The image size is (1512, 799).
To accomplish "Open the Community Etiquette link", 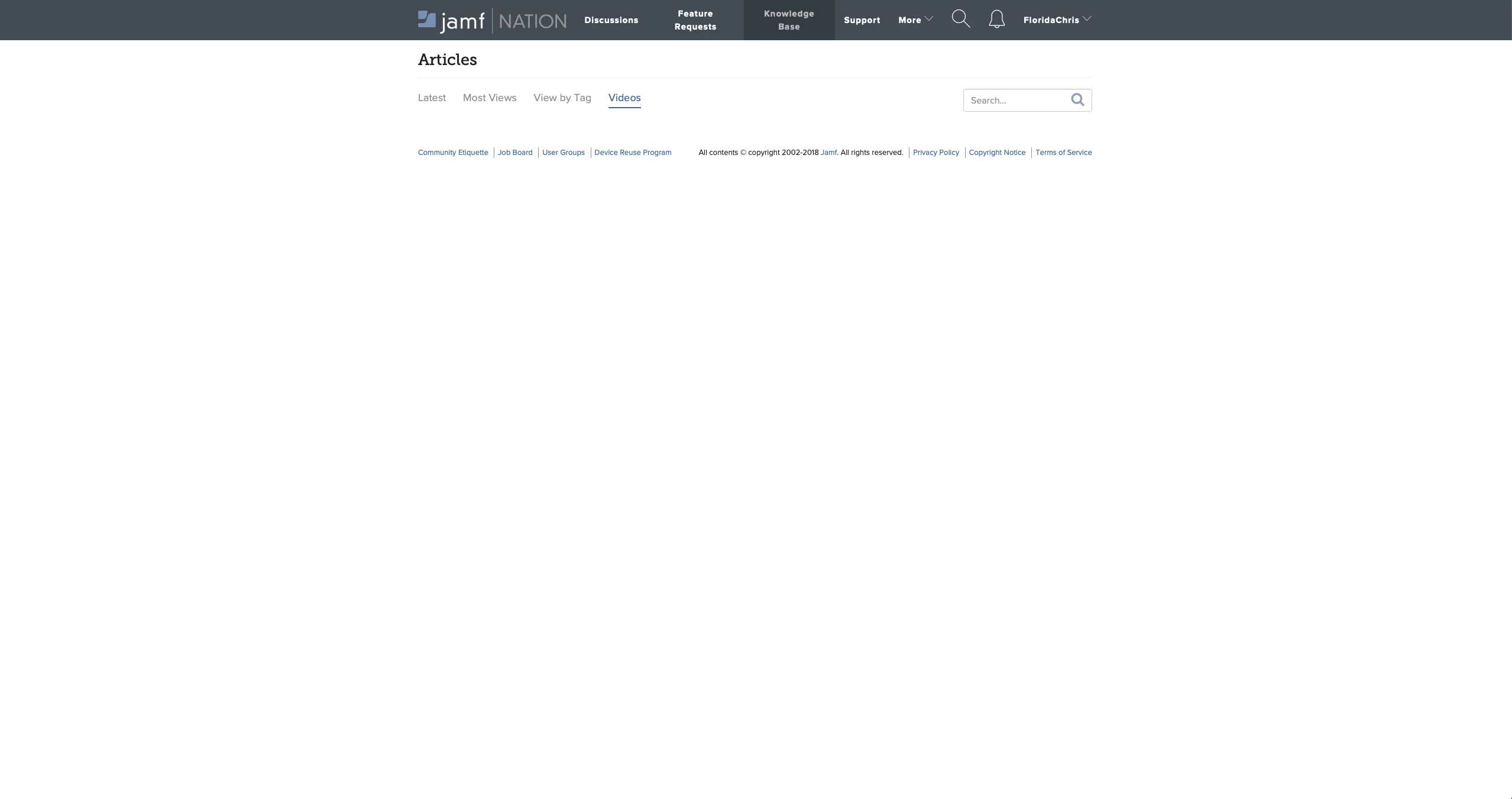I will click(x=453, y=153).
